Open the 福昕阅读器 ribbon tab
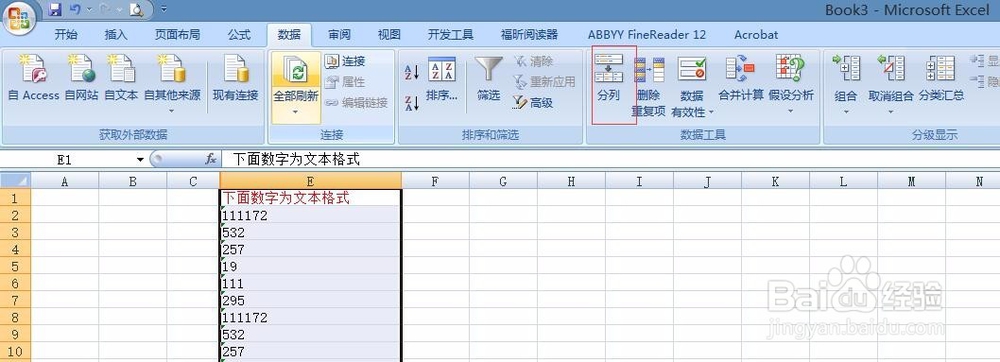 click(529, 34)
